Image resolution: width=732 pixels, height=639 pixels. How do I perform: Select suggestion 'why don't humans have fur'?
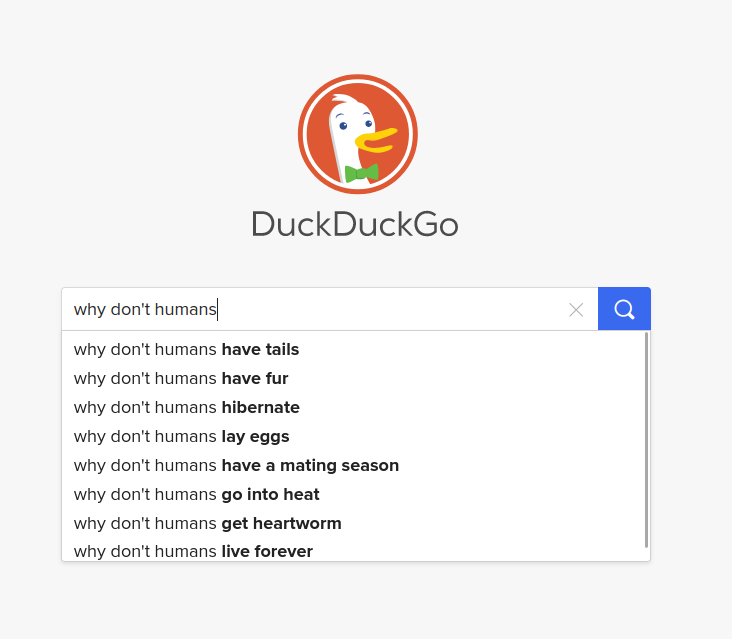tap(353, 378)
